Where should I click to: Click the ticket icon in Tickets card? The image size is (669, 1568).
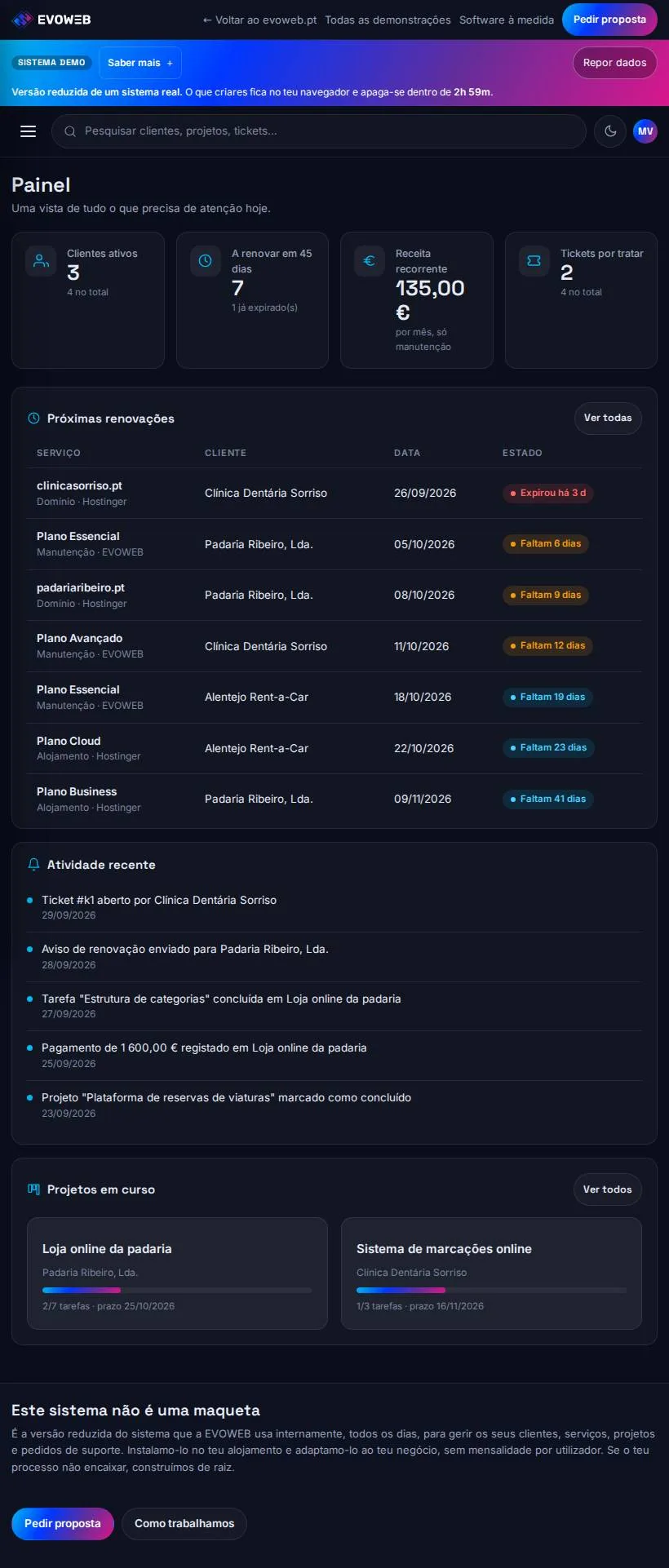coord(534,261)
